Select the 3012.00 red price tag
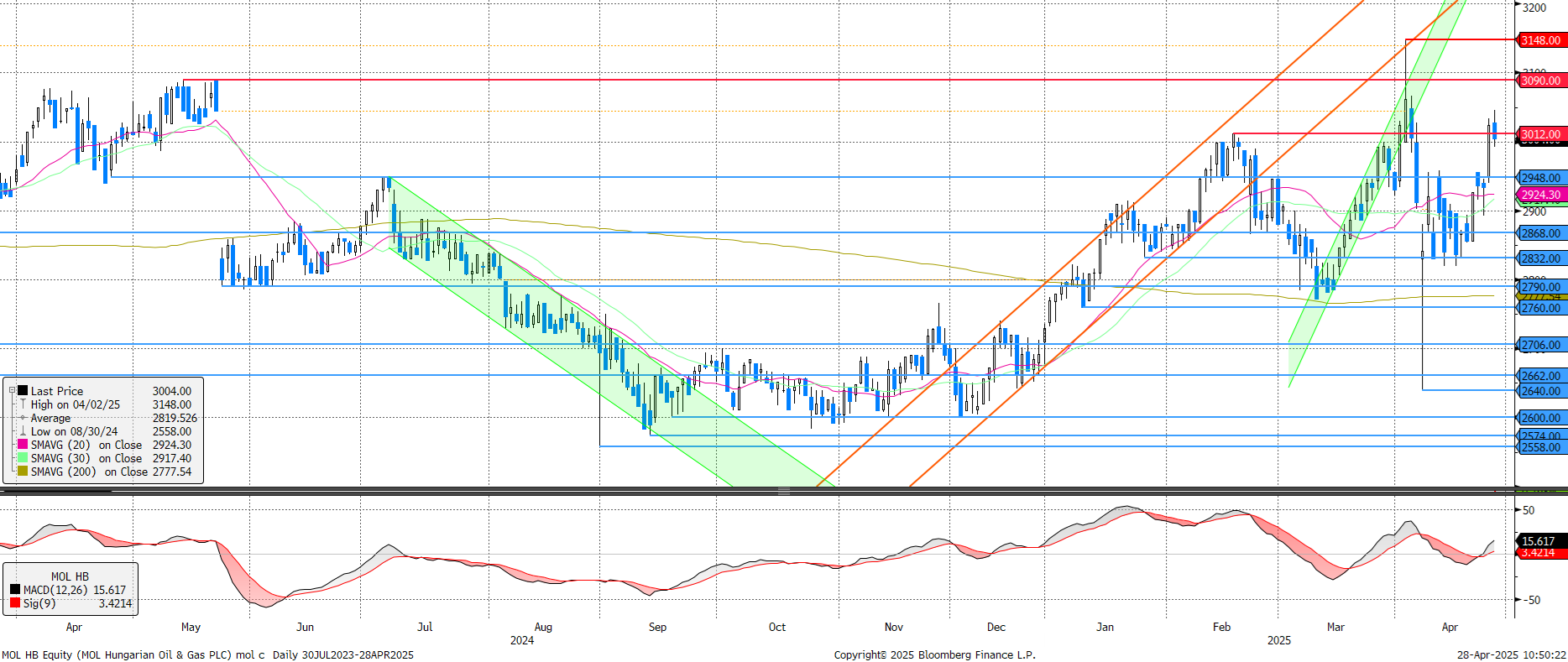Screen dimensions: 1568x662 pos(1541,134)
